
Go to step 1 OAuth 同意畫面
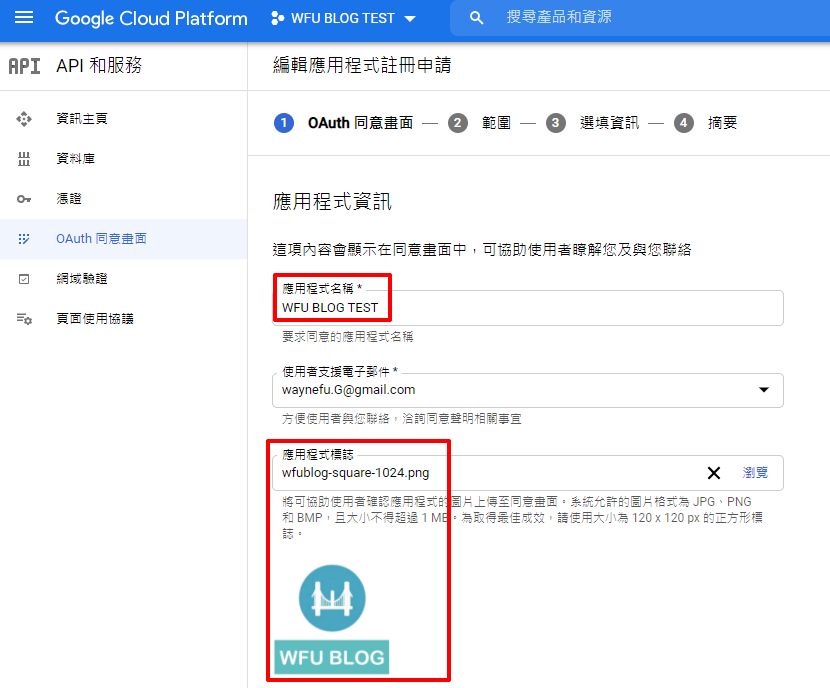344,123
